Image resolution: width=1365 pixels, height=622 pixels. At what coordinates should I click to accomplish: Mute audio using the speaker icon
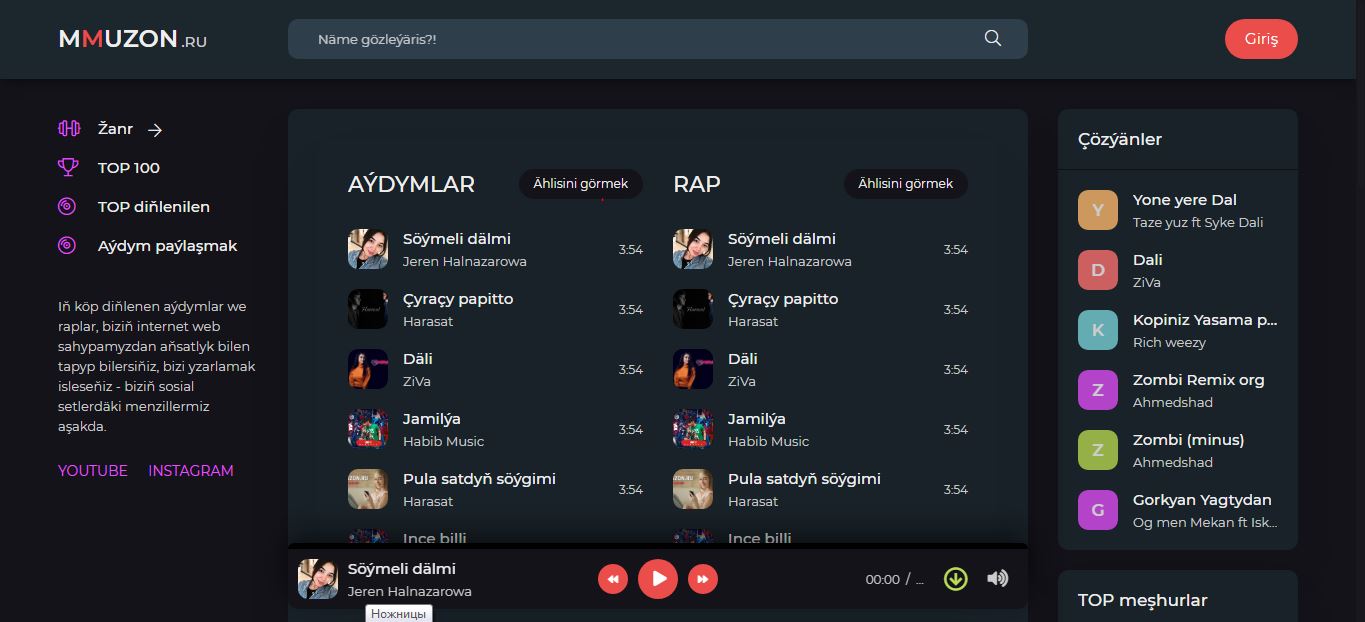[997, 579]
